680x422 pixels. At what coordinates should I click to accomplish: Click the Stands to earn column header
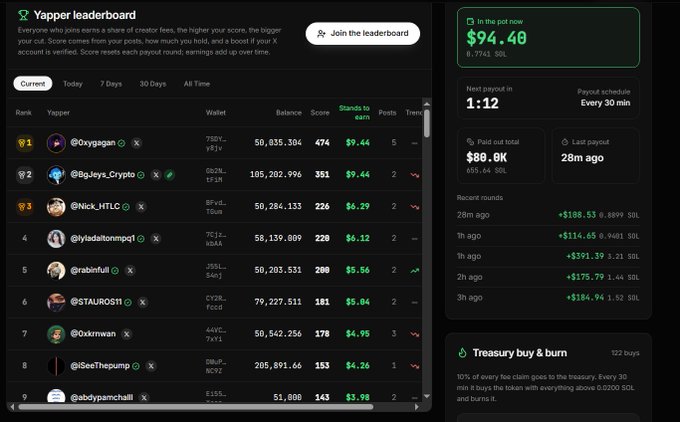point(354,112)
